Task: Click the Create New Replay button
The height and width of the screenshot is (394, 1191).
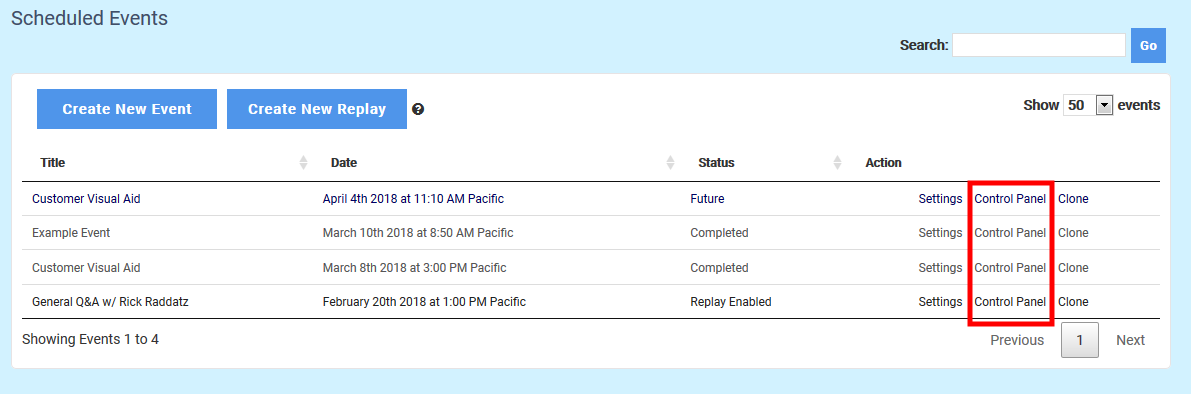Action: point(317,109)
